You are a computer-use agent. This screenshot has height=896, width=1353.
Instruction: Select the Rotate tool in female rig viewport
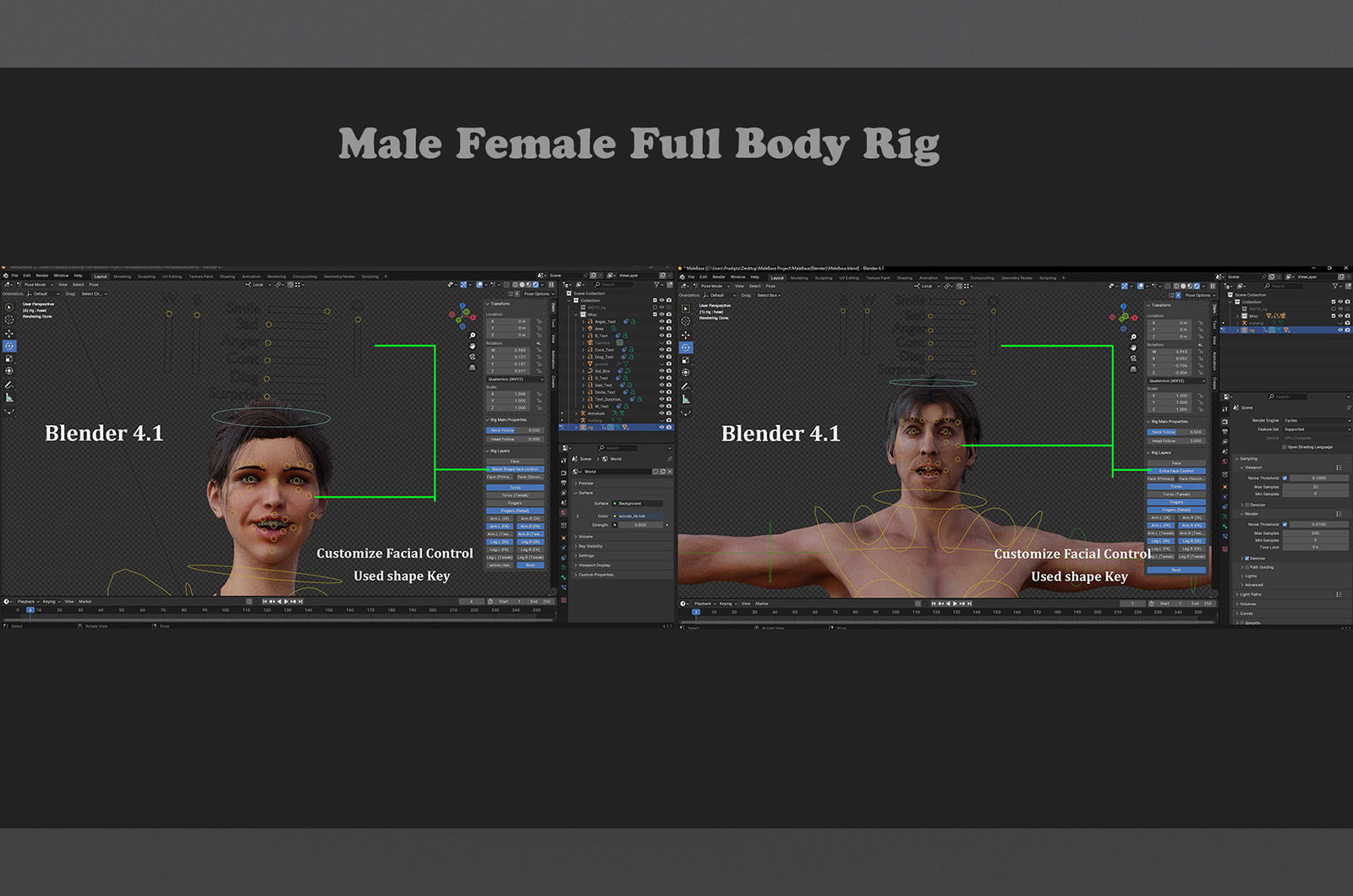9,346
